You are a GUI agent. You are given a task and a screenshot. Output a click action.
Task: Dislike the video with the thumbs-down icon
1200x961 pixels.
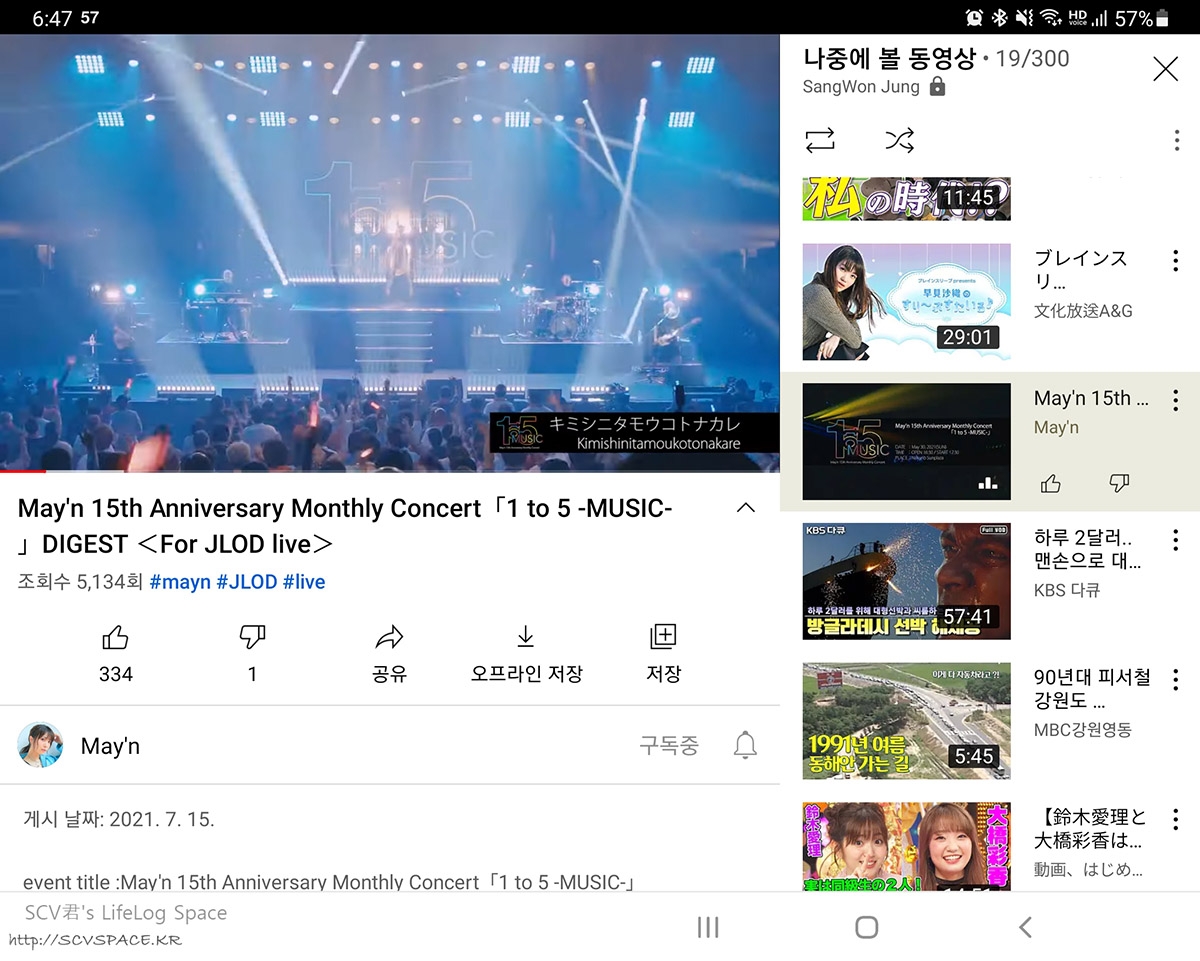[252, 637]
